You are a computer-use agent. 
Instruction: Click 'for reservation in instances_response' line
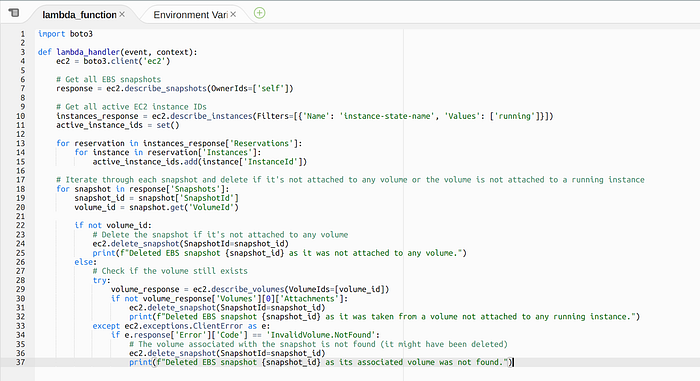pyautogui.click(x=179, y=143)
